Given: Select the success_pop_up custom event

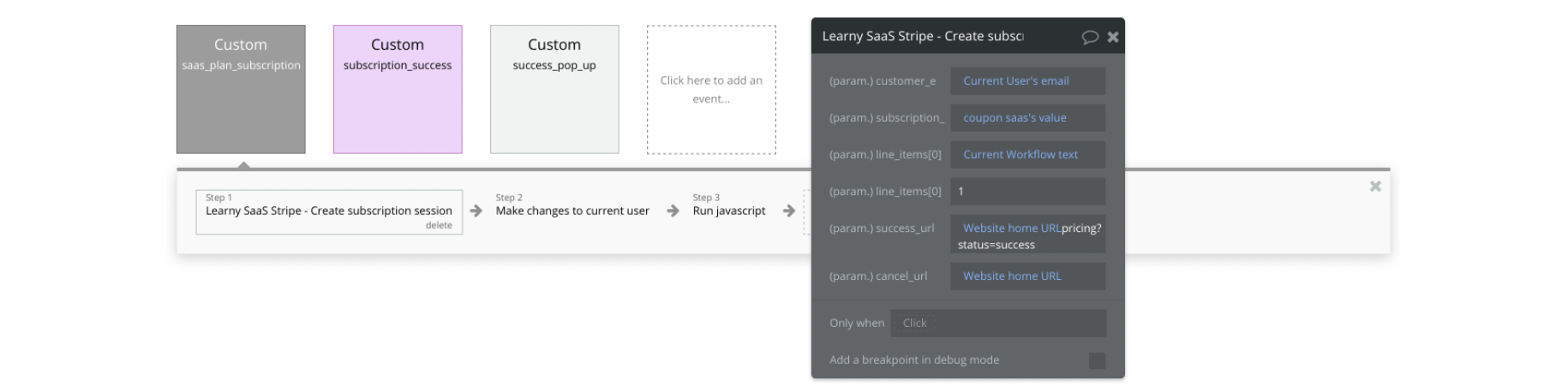Looking at the screenshot, I should click(x=554, y=90).
